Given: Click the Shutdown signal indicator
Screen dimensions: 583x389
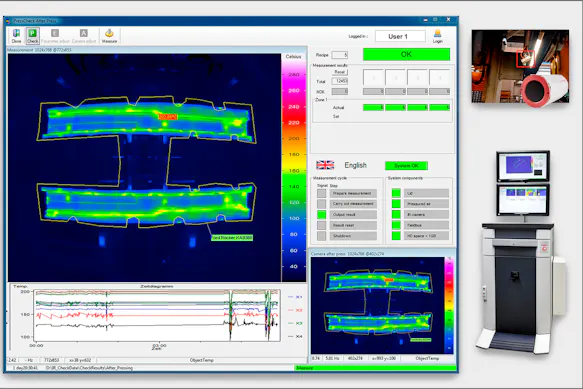Looking at the screenshot, I should (322, 236).
